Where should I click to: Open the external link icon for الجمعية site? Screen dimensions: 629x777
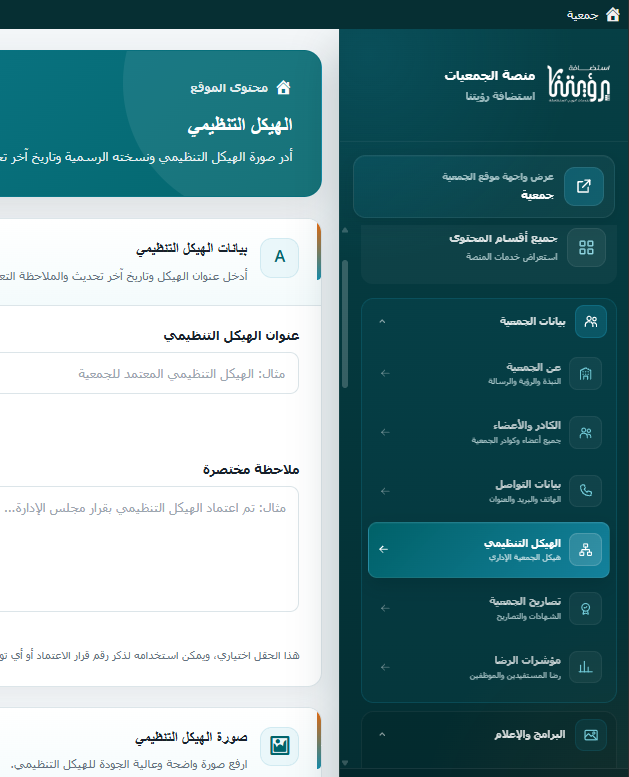point(584,186)
